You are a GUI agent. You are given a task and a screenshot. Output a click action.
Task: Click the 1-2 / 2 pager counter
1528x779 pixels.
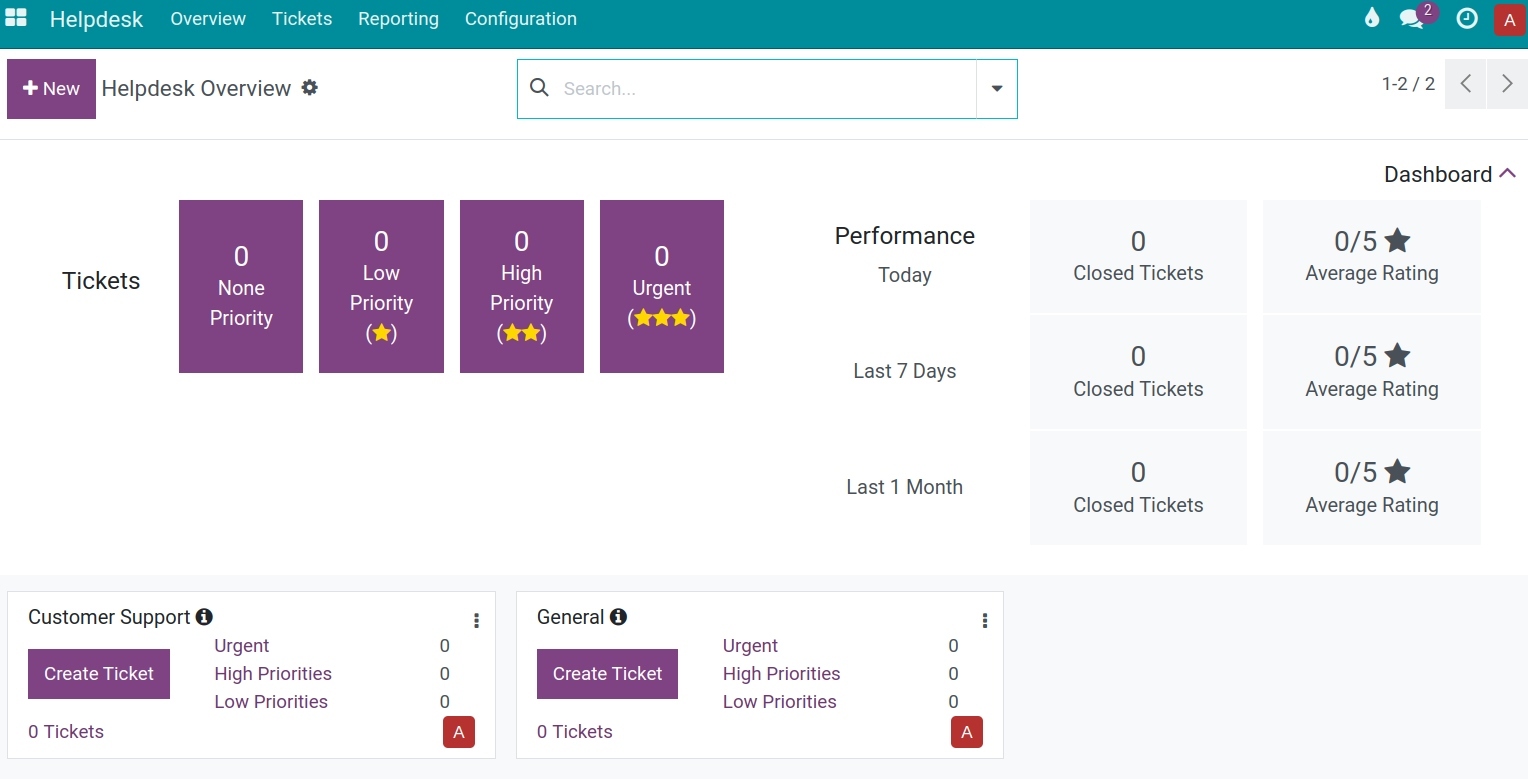pos(1408,84)
